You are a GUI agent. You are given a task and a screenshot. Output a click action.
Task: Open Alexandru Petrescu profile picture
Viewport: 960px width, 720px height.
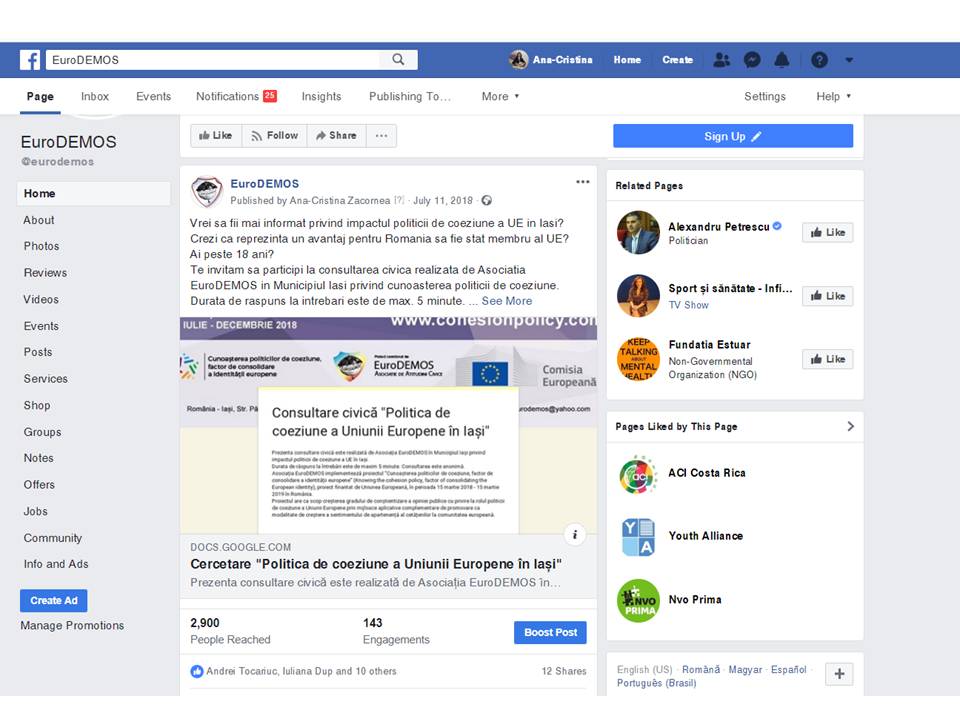tap(639, 233)
